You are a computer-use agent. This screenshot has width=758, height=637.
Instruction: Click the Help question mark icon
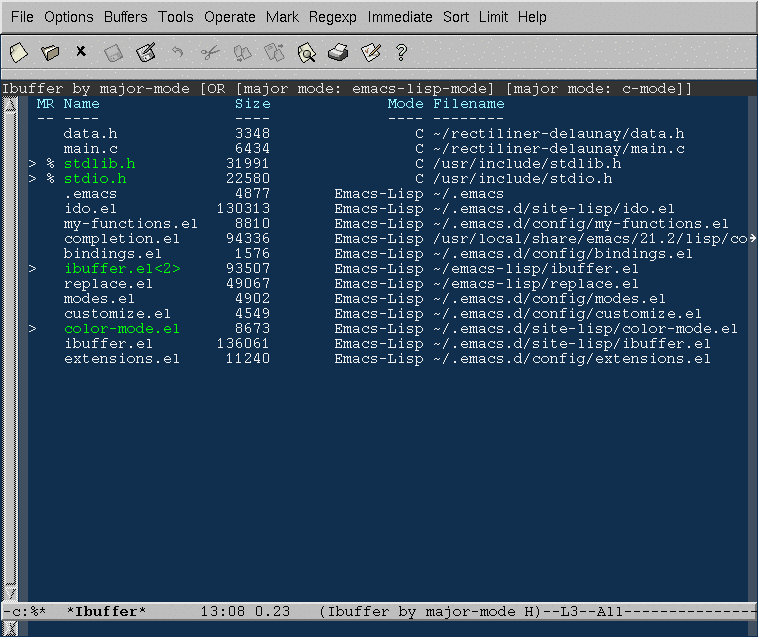(402, 52)
